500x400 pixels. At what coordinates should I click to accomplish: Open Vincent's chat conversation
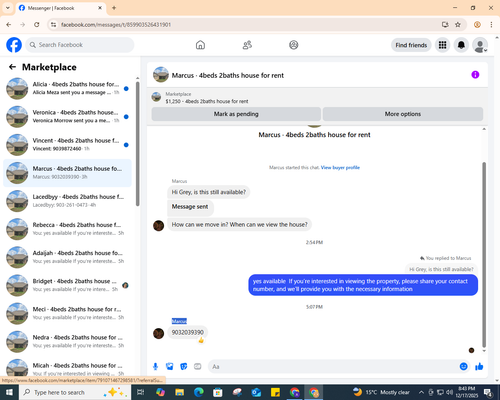coord(68,145)
